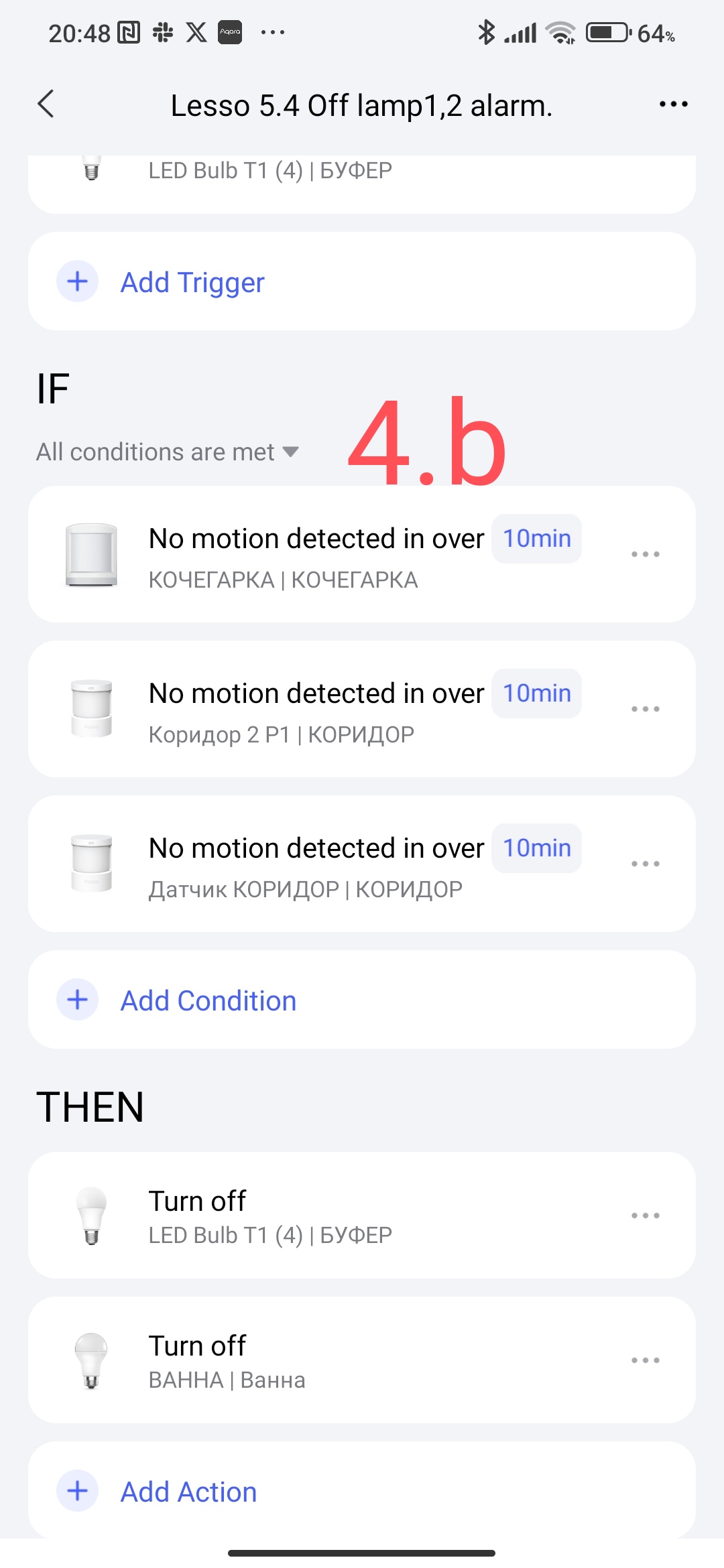Select the КОЧЕГАРКА motion sensor thumbnail

[x=91, y=555]
